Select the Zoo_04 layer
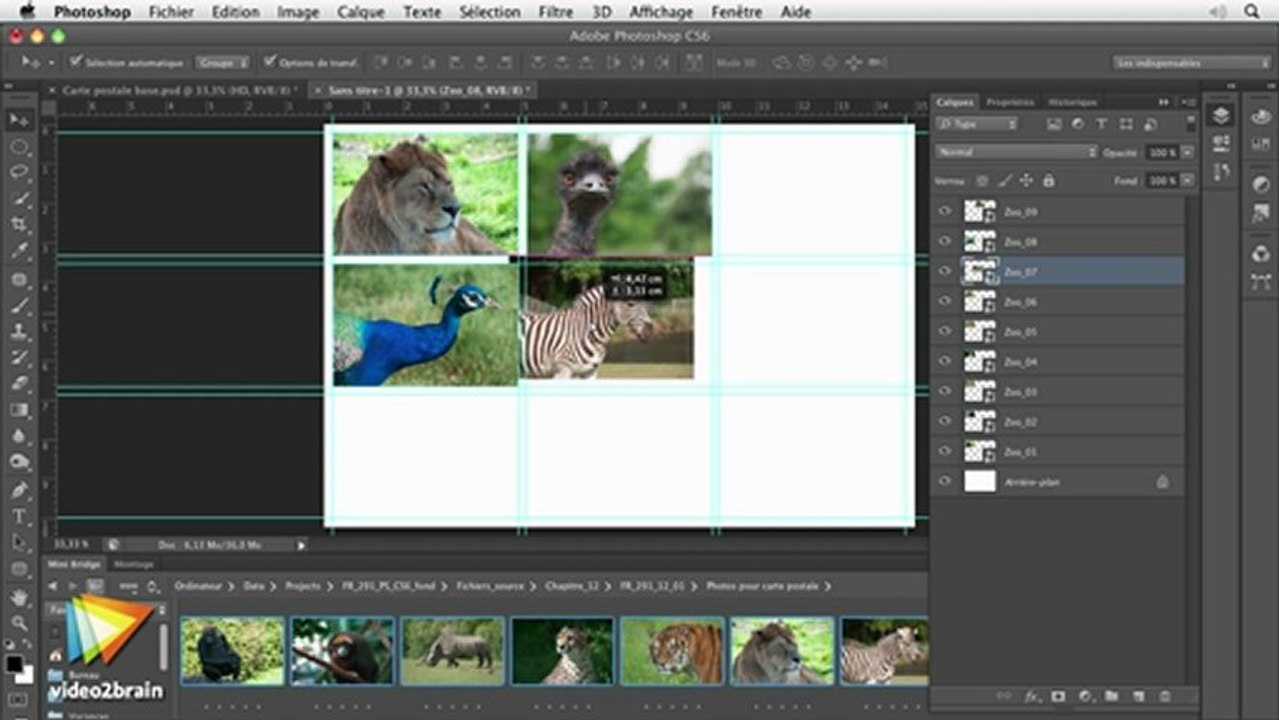 tap(1060, 361)
